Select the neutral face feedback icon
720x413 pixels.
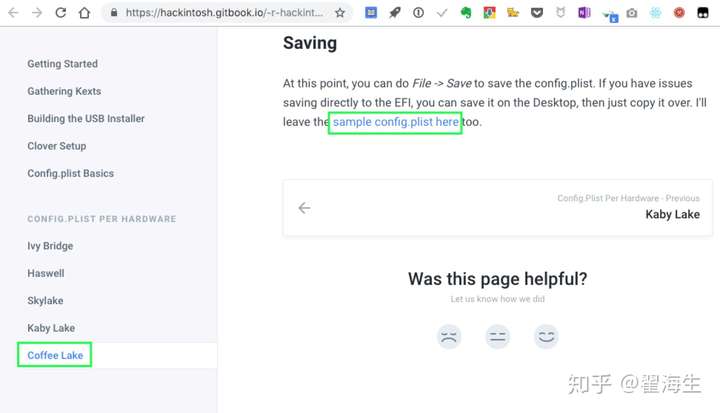click(497, 337)
